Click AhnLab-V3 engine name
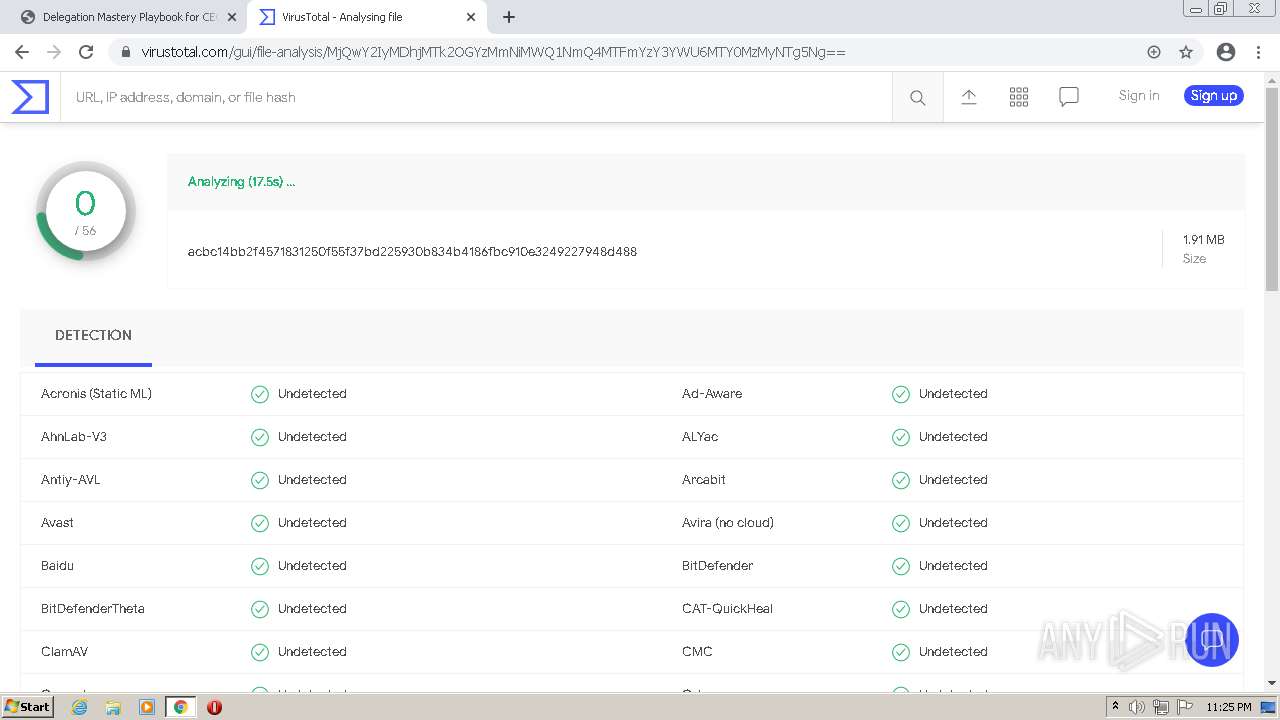This screenshot has height=720, width=1280. (74, 437)
